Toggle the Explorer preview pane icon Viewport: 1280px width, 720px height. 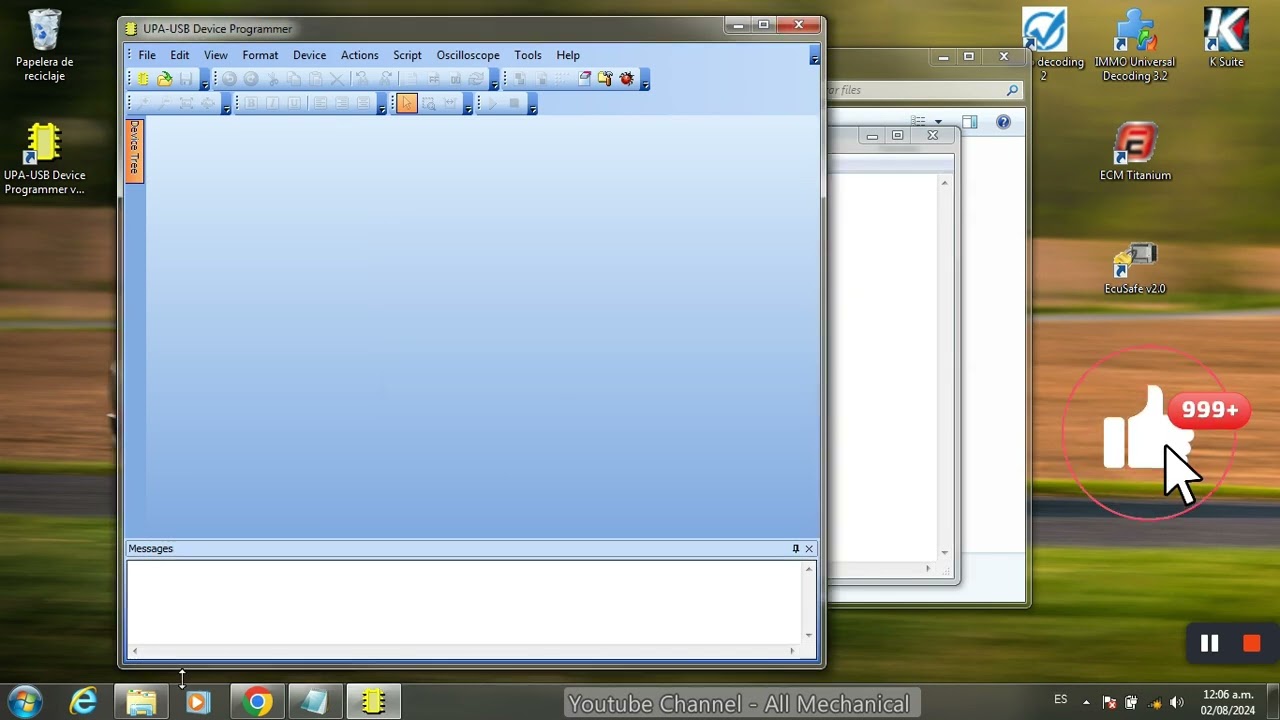click(x=969, y=122)
